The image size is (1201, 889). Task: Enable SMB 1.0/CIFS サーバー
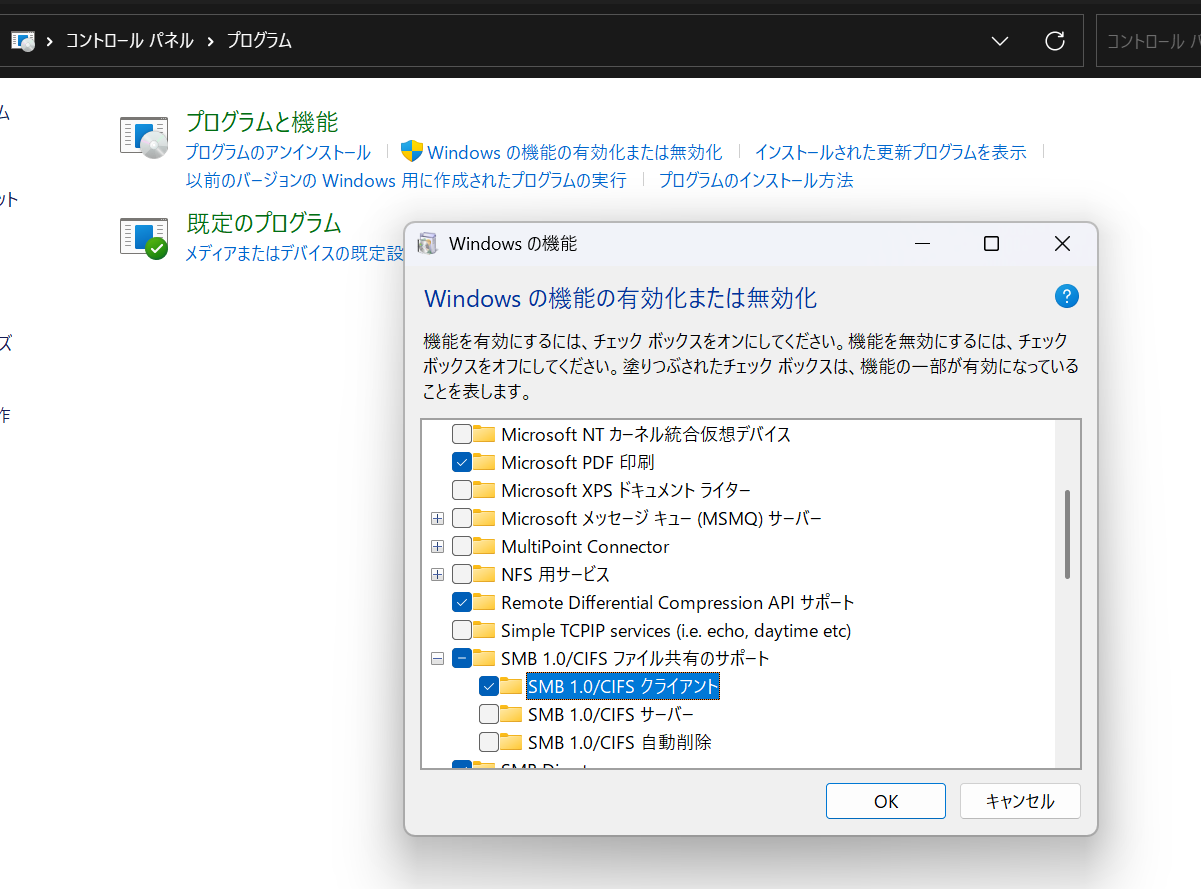coord(489,714)
